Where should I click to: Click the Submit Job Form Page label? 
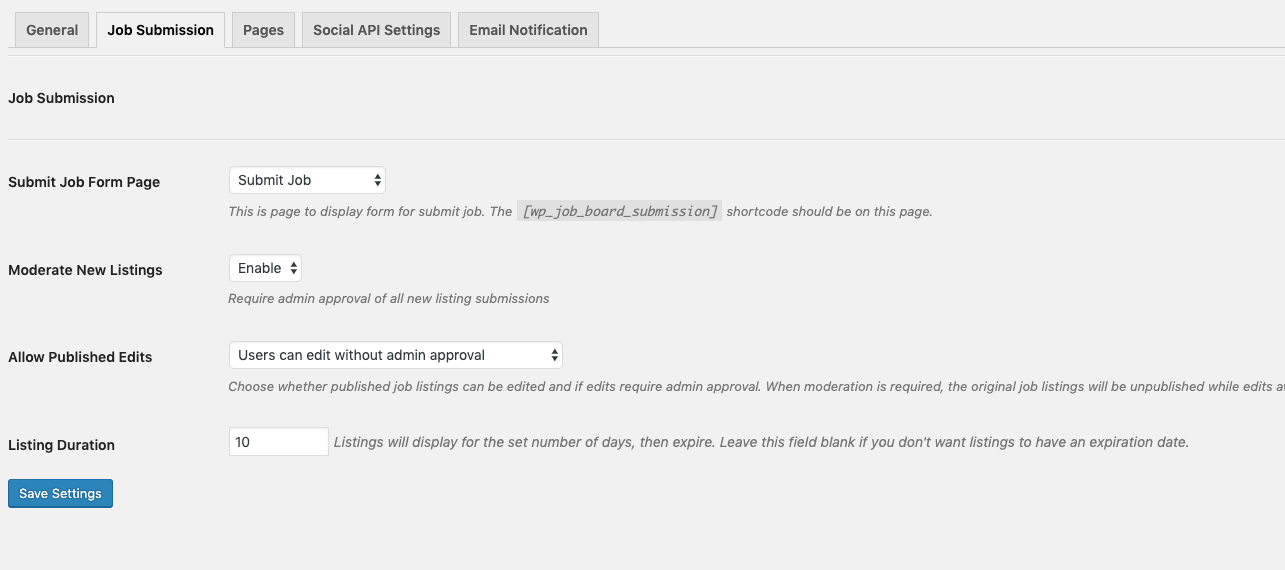(x=84, y=182)
